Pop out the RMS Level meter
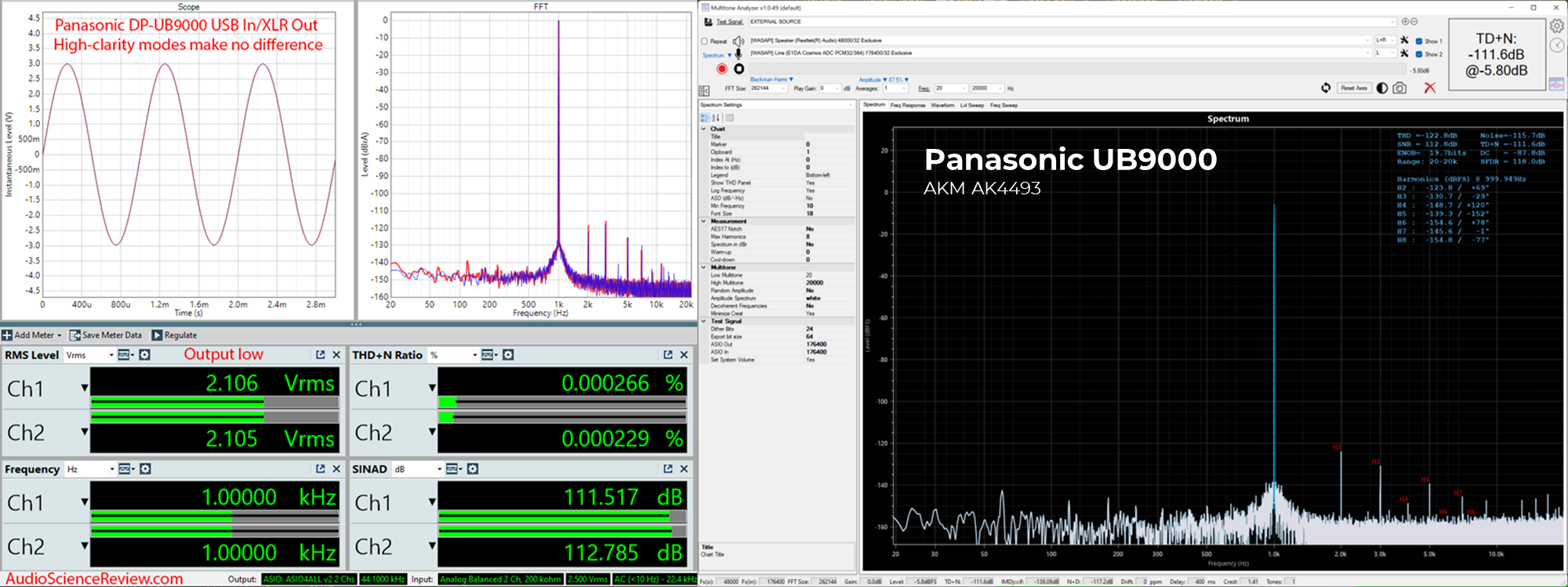1568x587 pixels. pos(320,355)
